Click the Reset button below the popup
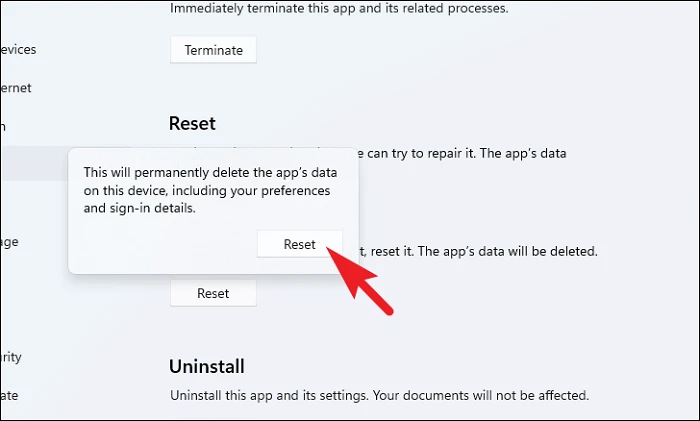The image size is (700, 421). [213, 293]
